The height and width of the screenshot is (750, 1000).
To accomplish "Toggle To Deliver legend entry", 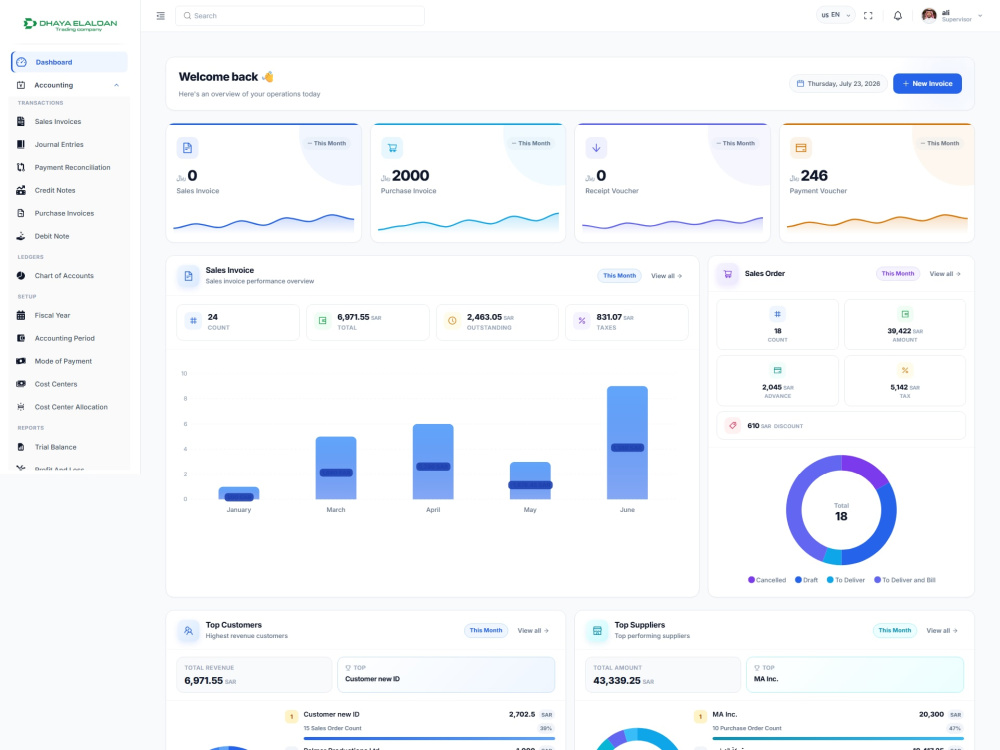I will 846,580.
